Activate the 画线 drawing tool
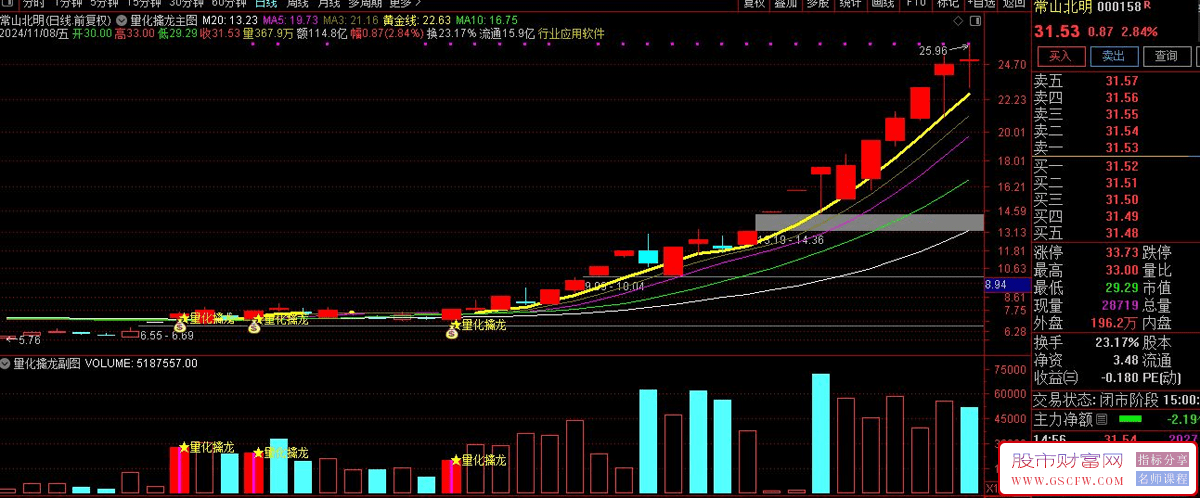1200x498 pixels. coord(881,3)
